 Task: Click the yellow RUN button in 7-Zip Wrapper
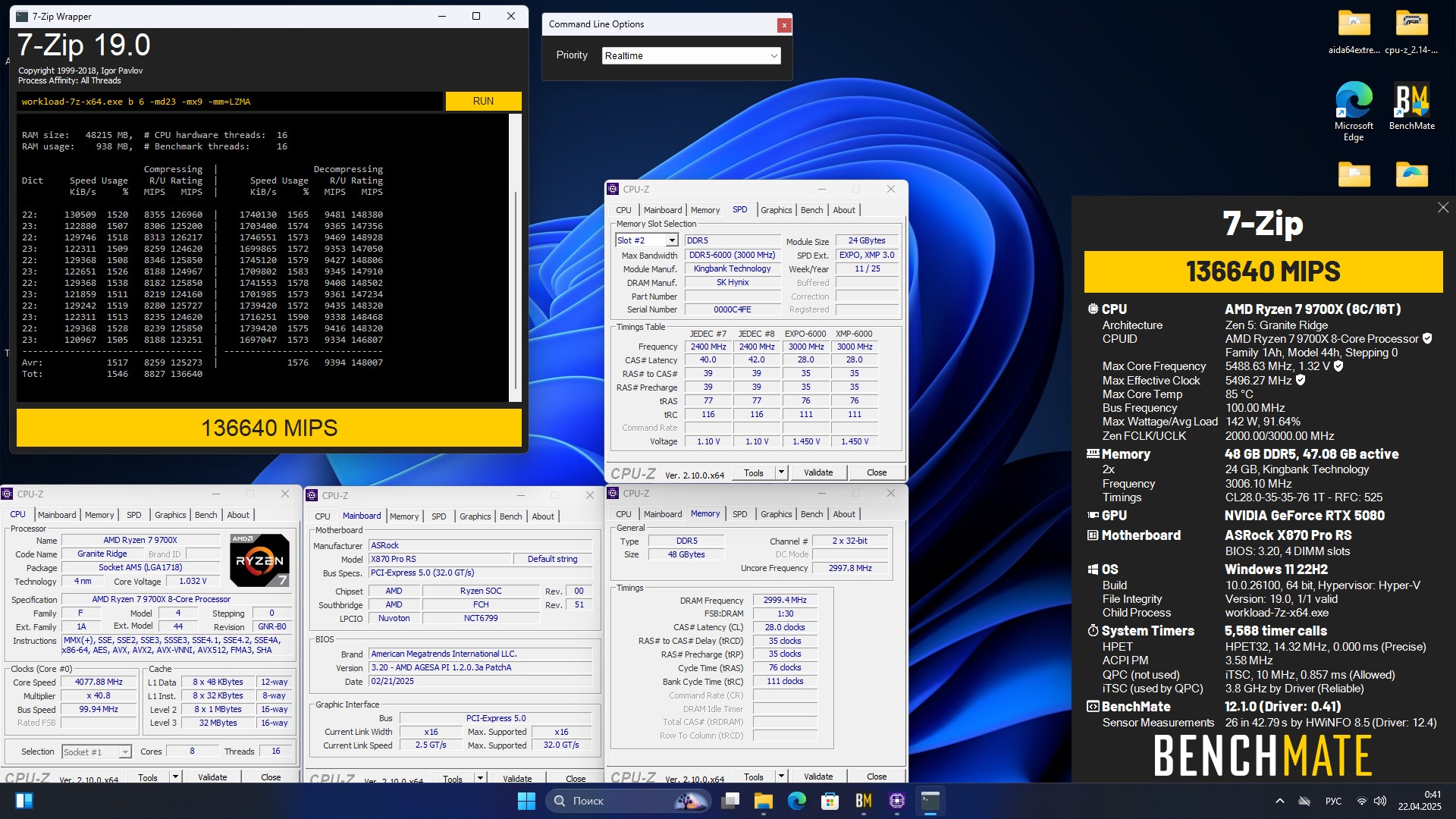(x=483, y=102)
